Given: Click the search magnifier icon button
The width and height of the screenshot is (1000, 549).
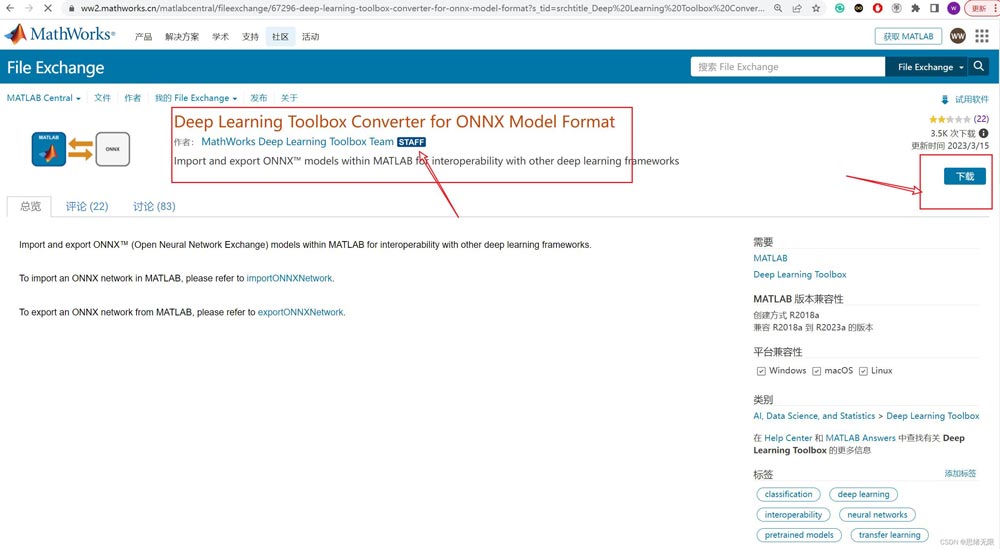Looking at the screenshot, I should click(980, 67).
